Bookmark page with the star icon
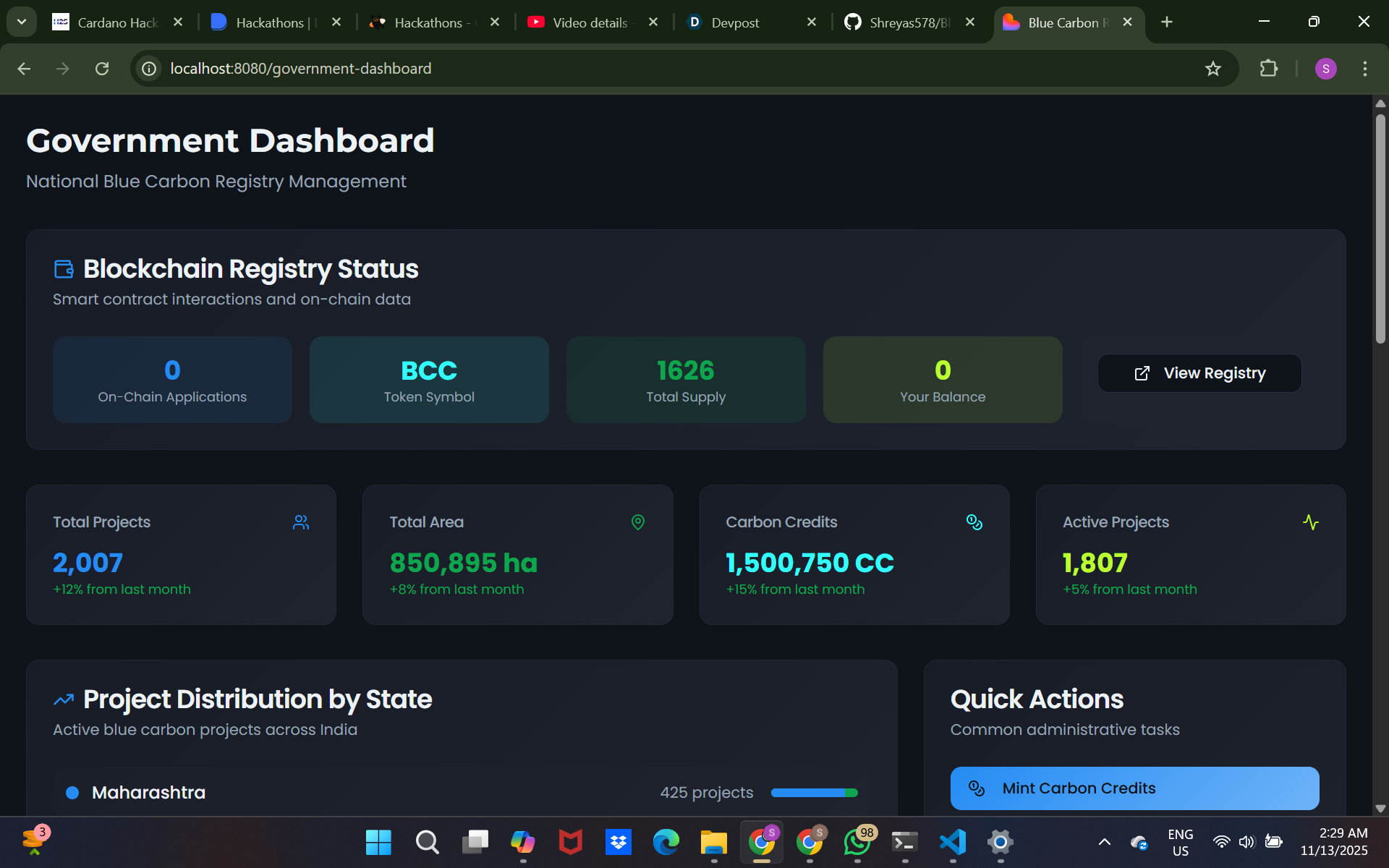The height and width of the screenshot is (868, 1389). (x=1212, y=69)
